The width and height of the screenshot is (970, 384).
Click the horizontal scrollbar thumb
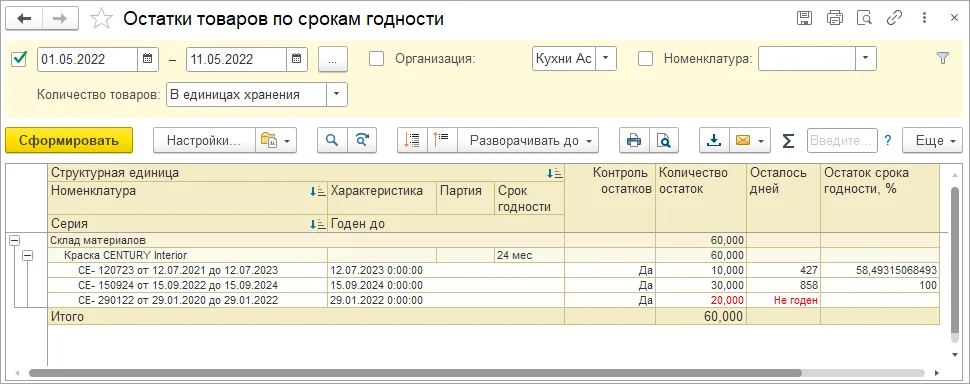[414, 373]
